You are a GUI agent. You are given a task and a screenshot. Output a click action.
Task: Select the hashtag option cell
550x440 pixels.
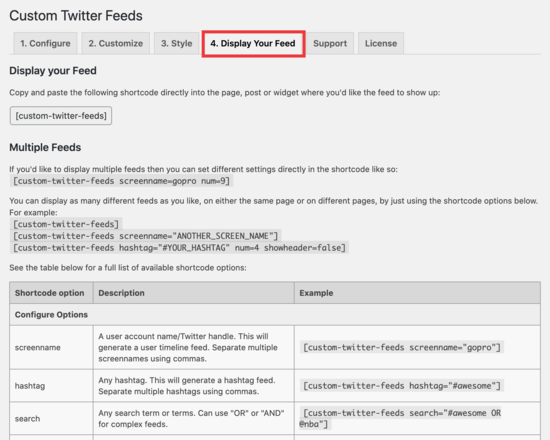(51, 386)
